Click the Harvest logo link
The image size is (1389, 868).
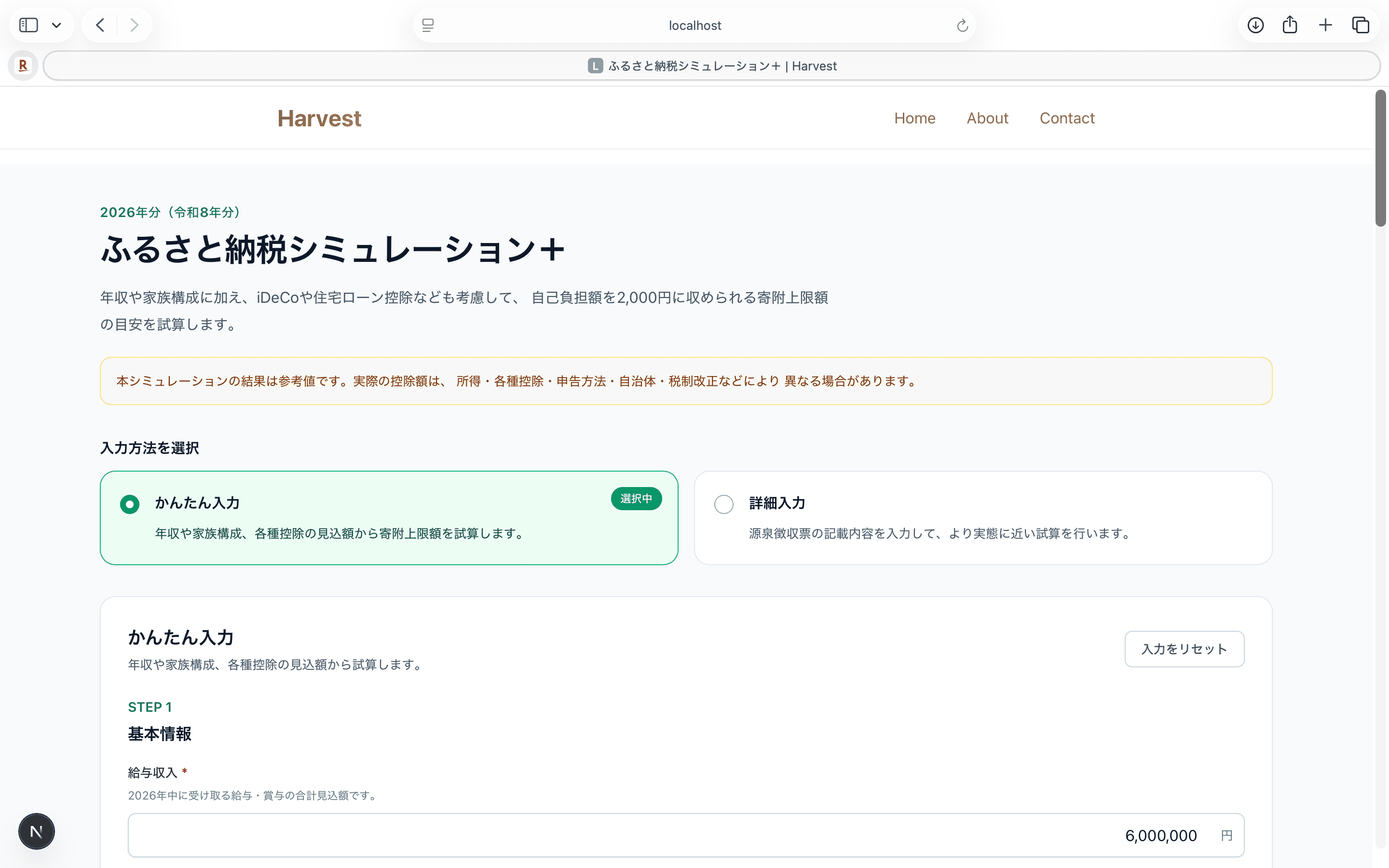tap(319, 118)
